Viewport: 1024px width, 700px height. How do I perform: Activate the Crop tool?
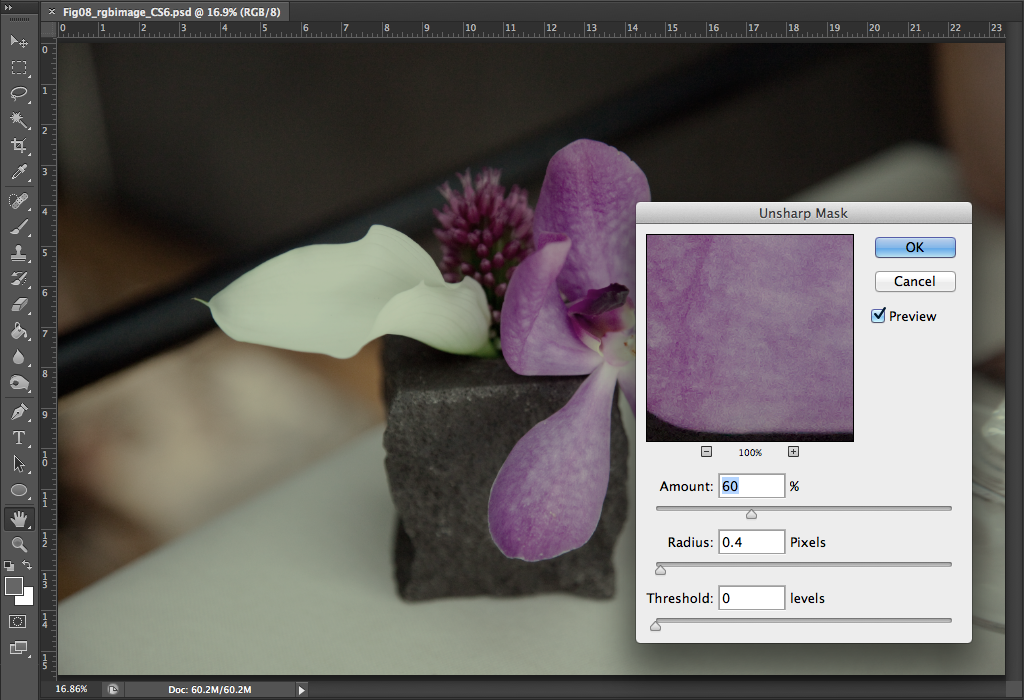pos(18,147)
